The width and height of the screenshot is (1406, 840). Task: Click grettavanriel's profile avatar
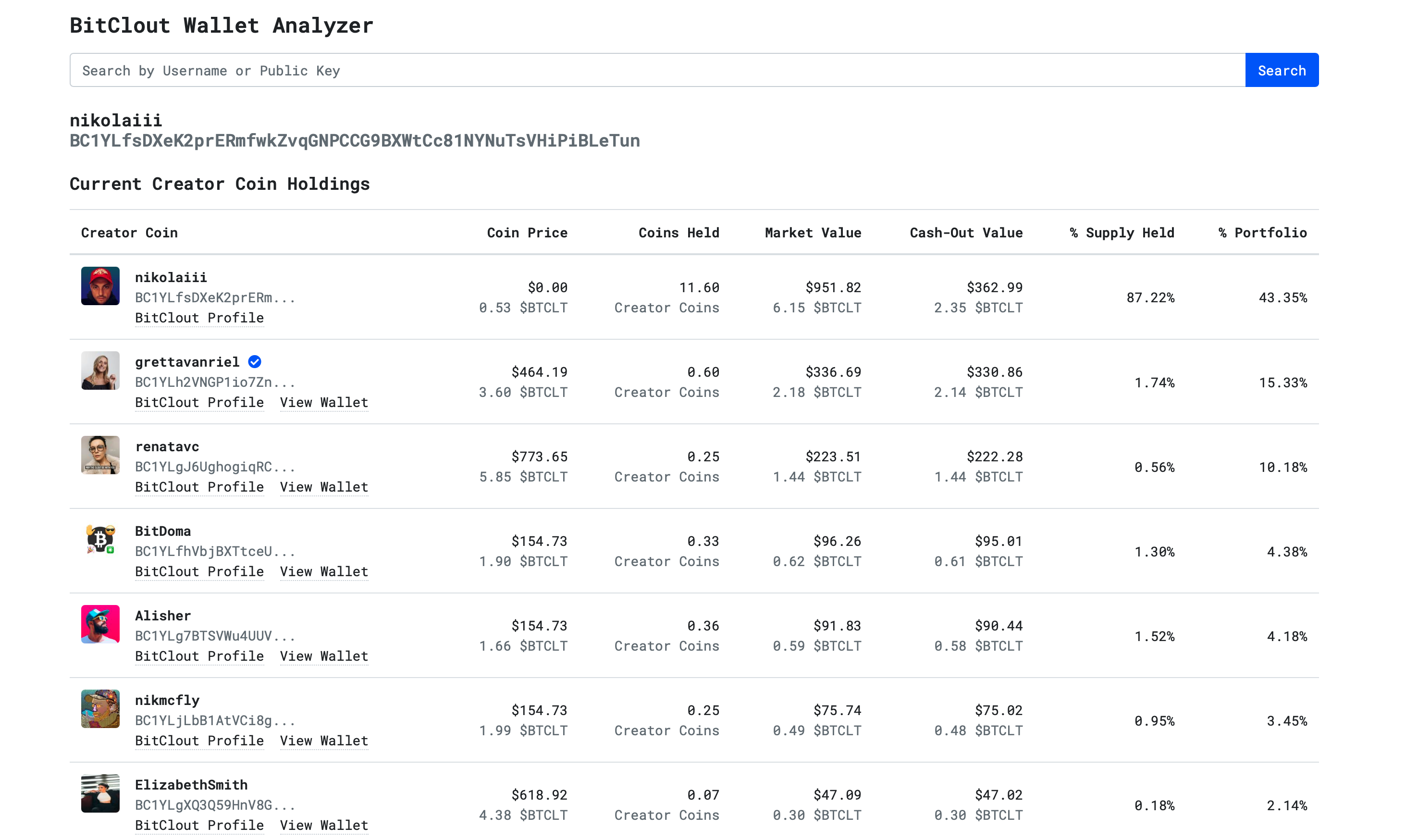click(x=100, y=370)
